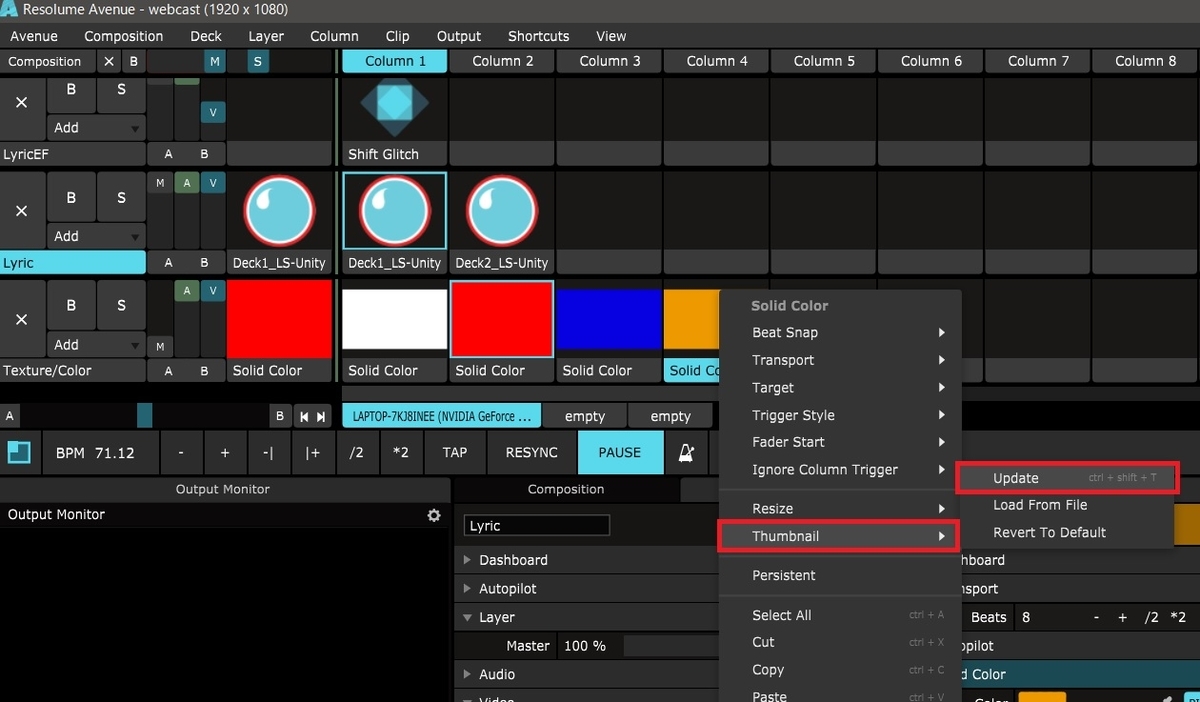Clear the Texture/Color layer with X
Image resolution: width=1200 pixels, height=702 pixels.
[x=22, y=319]
